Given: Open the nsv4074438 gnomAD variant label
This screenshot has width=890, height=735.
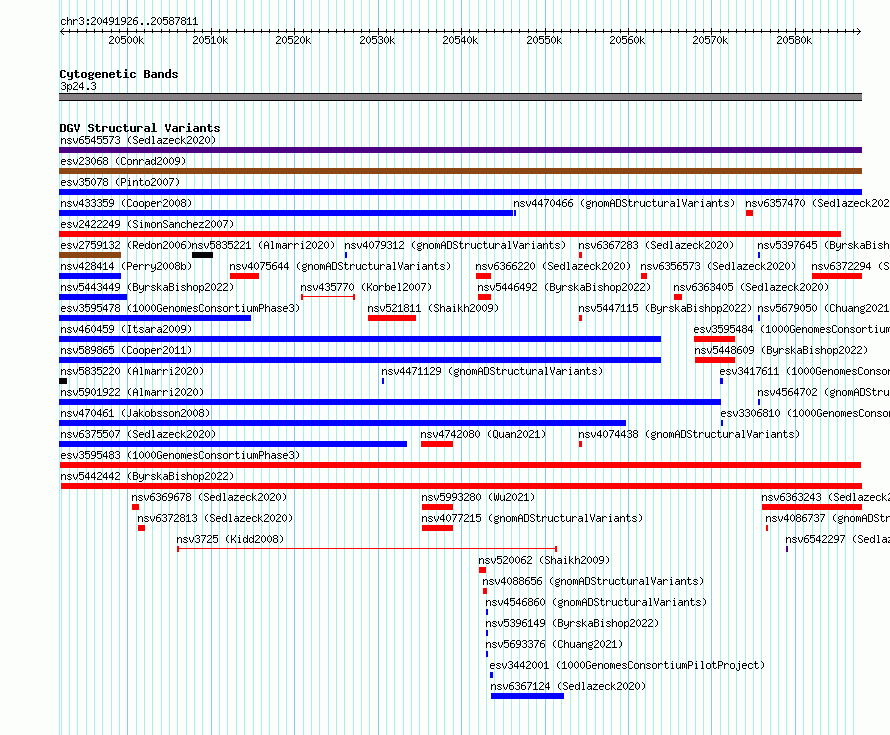Looking at the screenshot, I should pyautogui.click(x=689, y=434).
